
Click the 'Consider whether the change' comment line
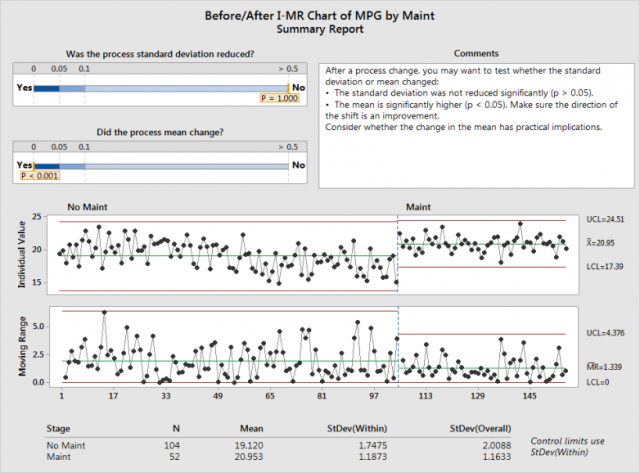click(x=464, y=127)
